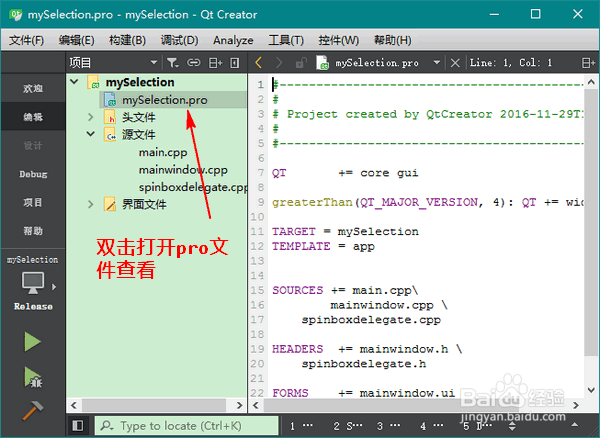This screenshot has height=438, width=600.
Task: Switch to Help mode in sidebar
Action: click(33, 231)
